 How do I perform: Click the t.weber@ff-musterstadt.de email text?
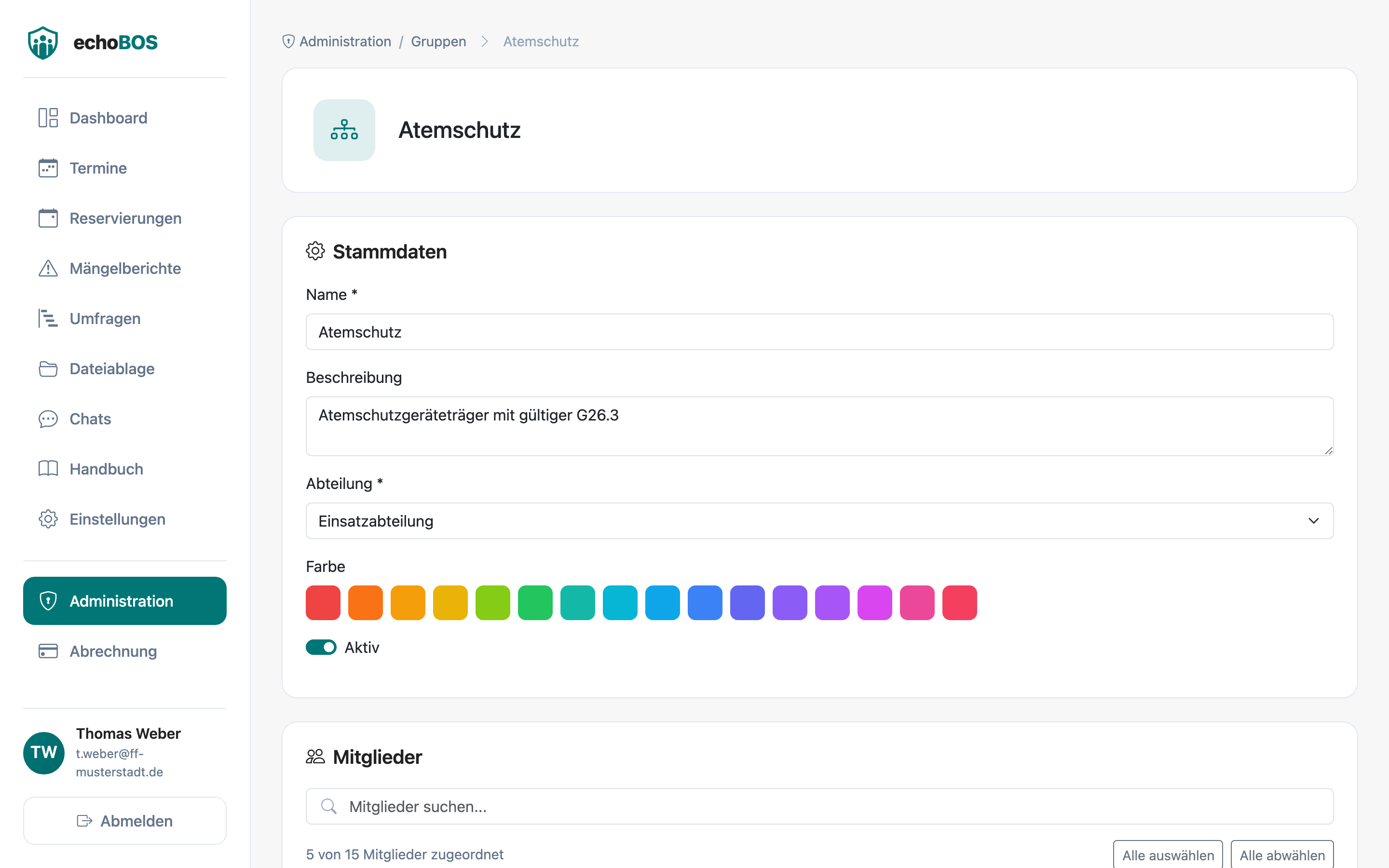120,763
